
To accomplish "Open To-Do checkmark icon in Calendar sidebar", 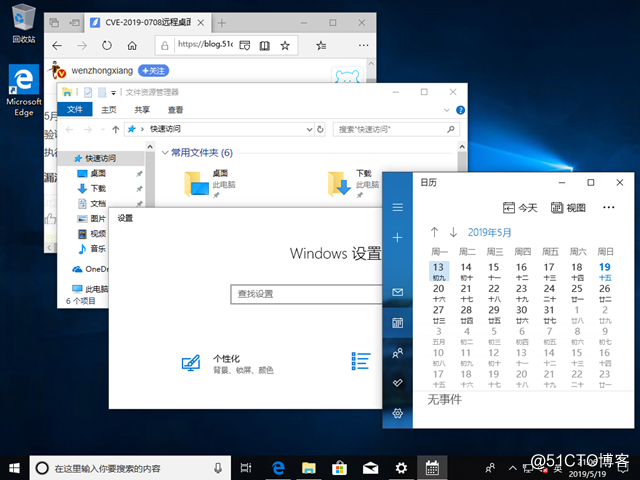I will point(398,382).
